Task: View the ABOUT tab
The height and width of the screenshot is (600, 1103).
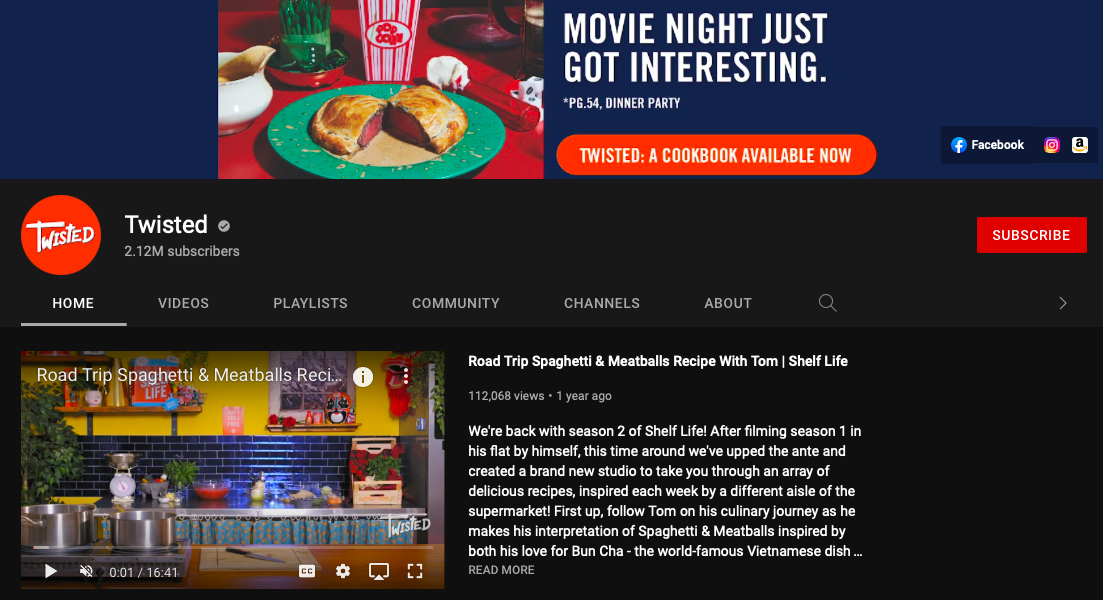Action: click(x=728, y=303)
